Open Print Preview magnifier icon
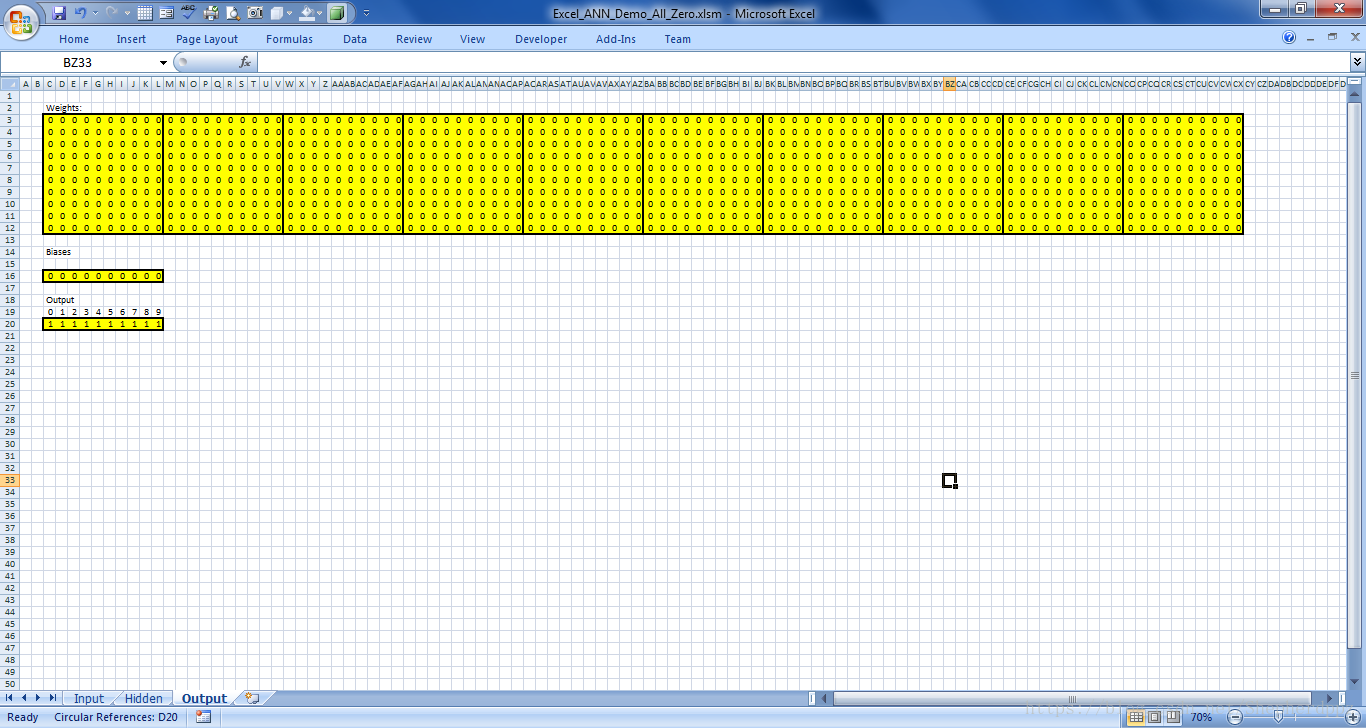Image resolution: width=1366 pixels, height=728 pixels. pyautogui.click(x=232, y=13)
